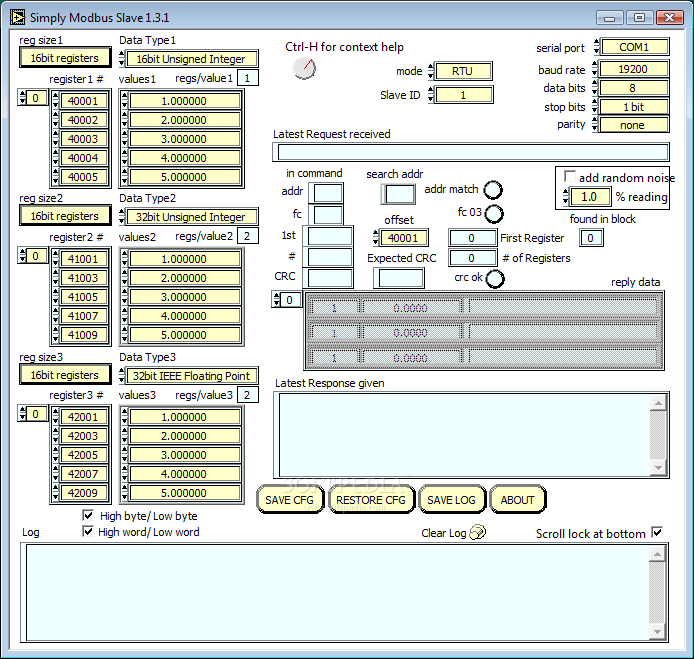Change the data bits 8 selector
This screenshot has height=659, width=694.
[x=633, y=88]
